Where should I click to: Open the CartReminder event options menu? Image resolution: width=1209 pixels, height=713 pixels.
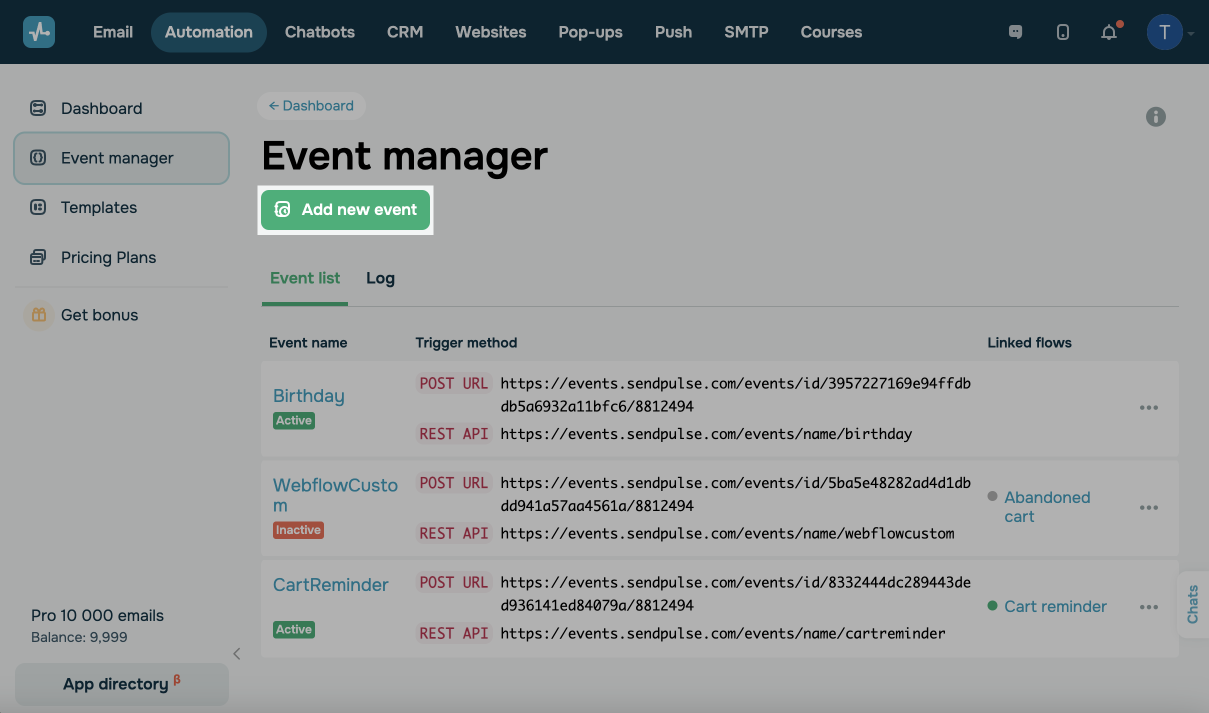click(1148, 607)
